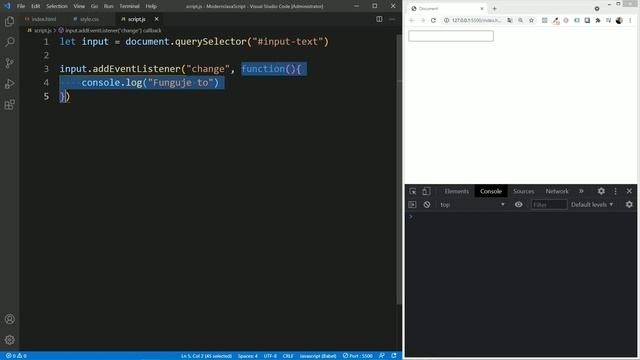Select language mode JavaScript (Babel)

click(318, 356)
